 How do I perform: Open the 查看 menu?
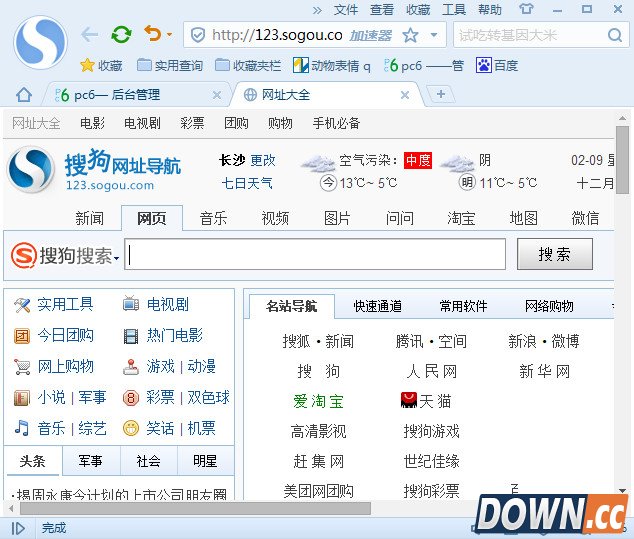click(x=382, y=9)
